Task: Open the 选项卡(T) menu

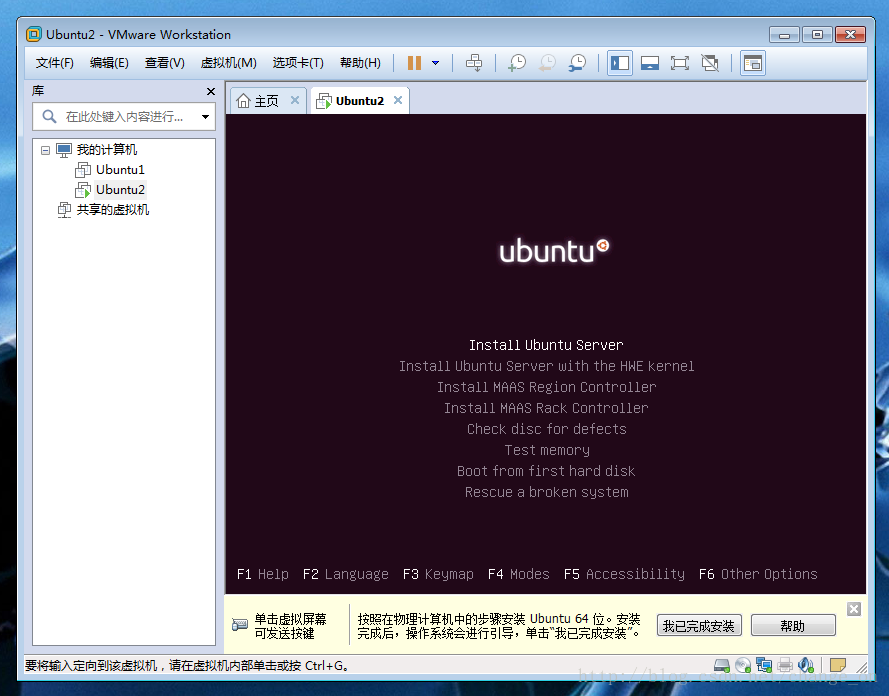Action: click(x=298, y=63)
